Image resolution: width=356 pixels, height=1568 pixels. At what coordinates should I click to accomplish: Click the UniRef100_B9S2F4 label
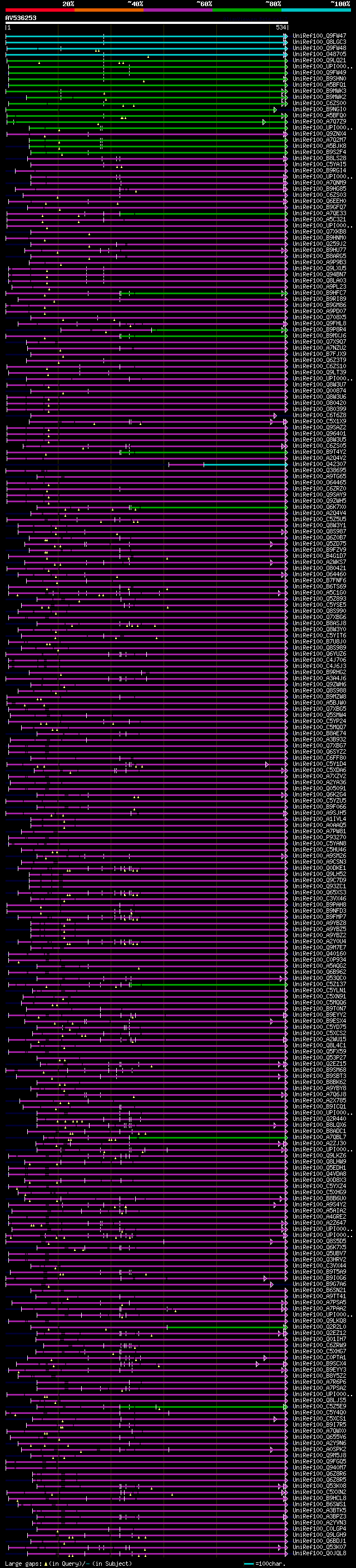coord(319,152)
